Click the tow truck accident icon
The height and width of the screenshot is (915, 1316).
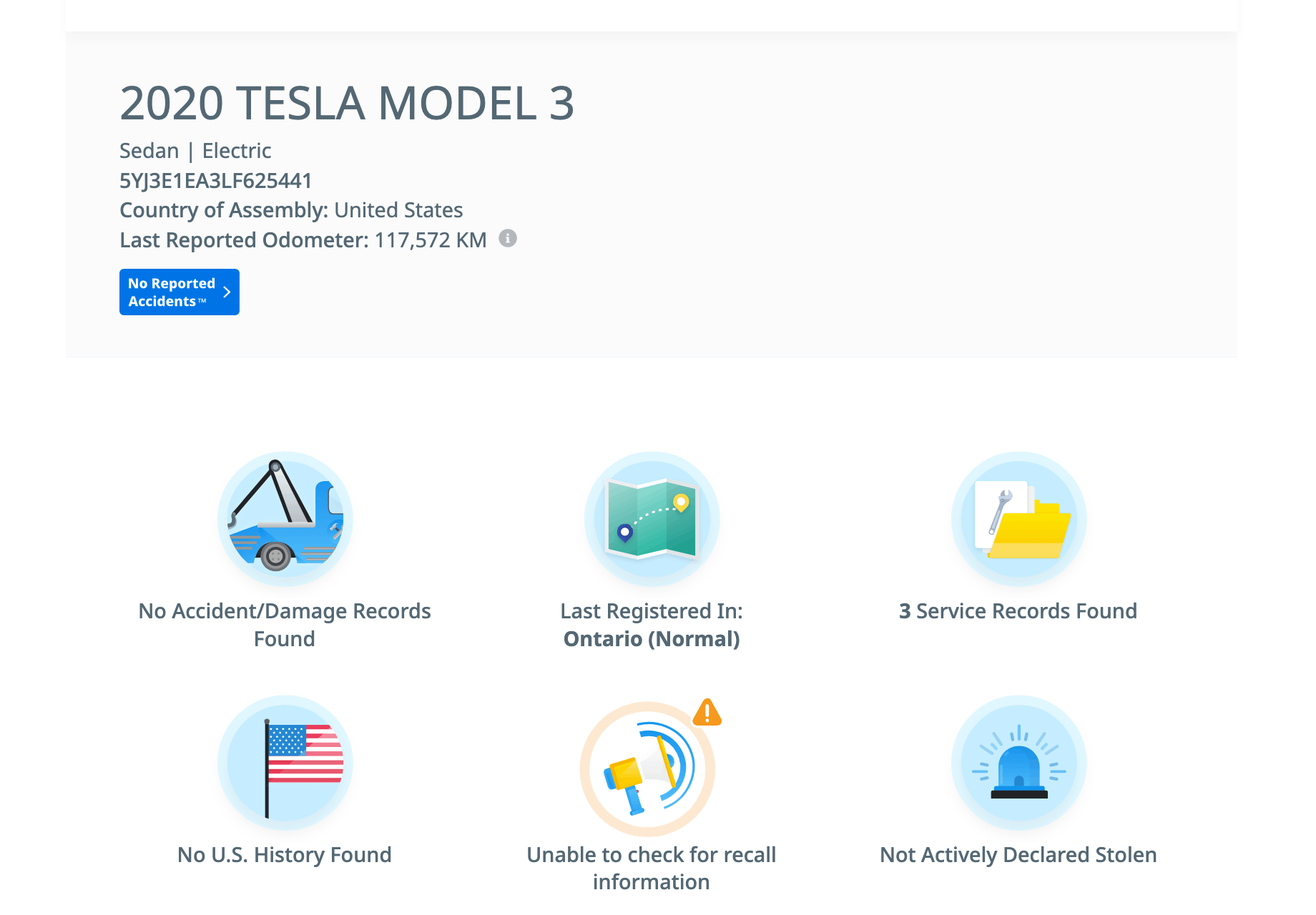tap(285, 519)
